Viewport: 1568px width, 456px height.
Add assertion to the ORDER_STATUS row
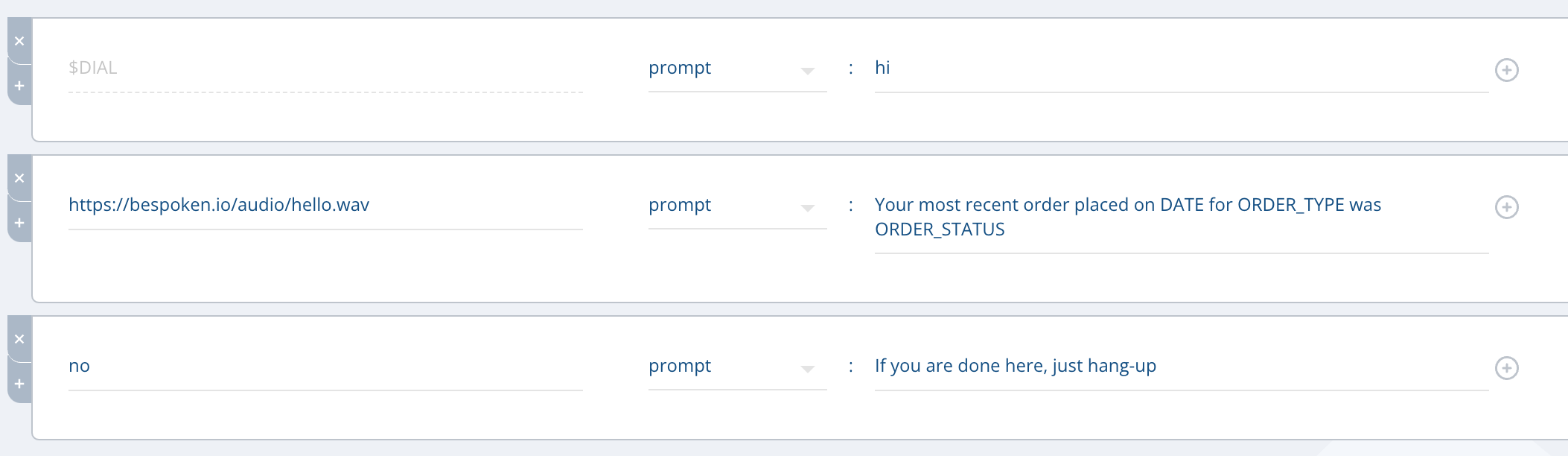tap(1506, 207)
